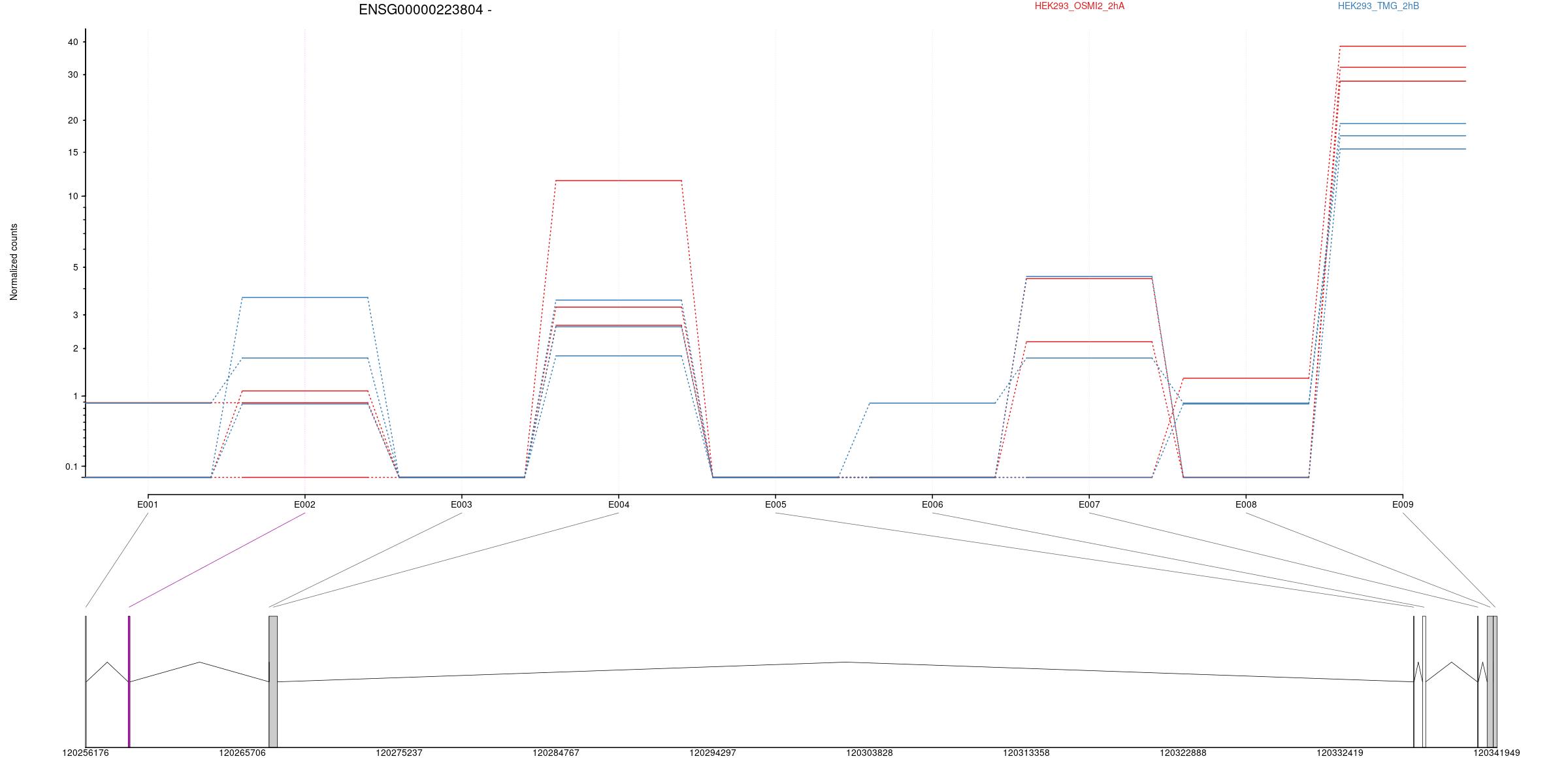Click the gray exon box near 120265706
The image size is (1568, 784).
pyautogui.click(x=273, y=681)
